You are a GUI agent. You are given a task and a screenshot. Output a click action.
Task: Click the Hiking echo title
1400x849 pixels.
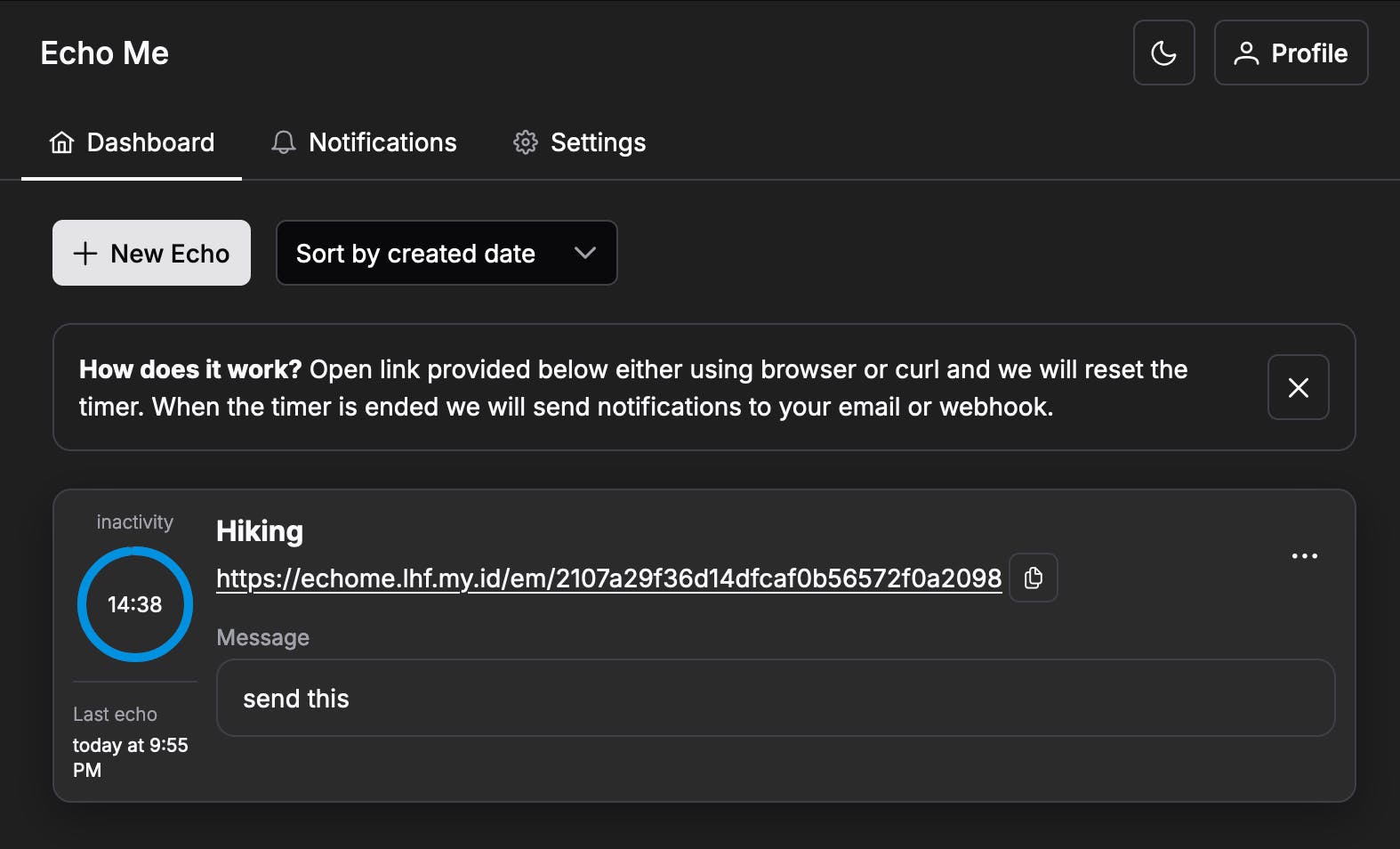pos(260,531)
